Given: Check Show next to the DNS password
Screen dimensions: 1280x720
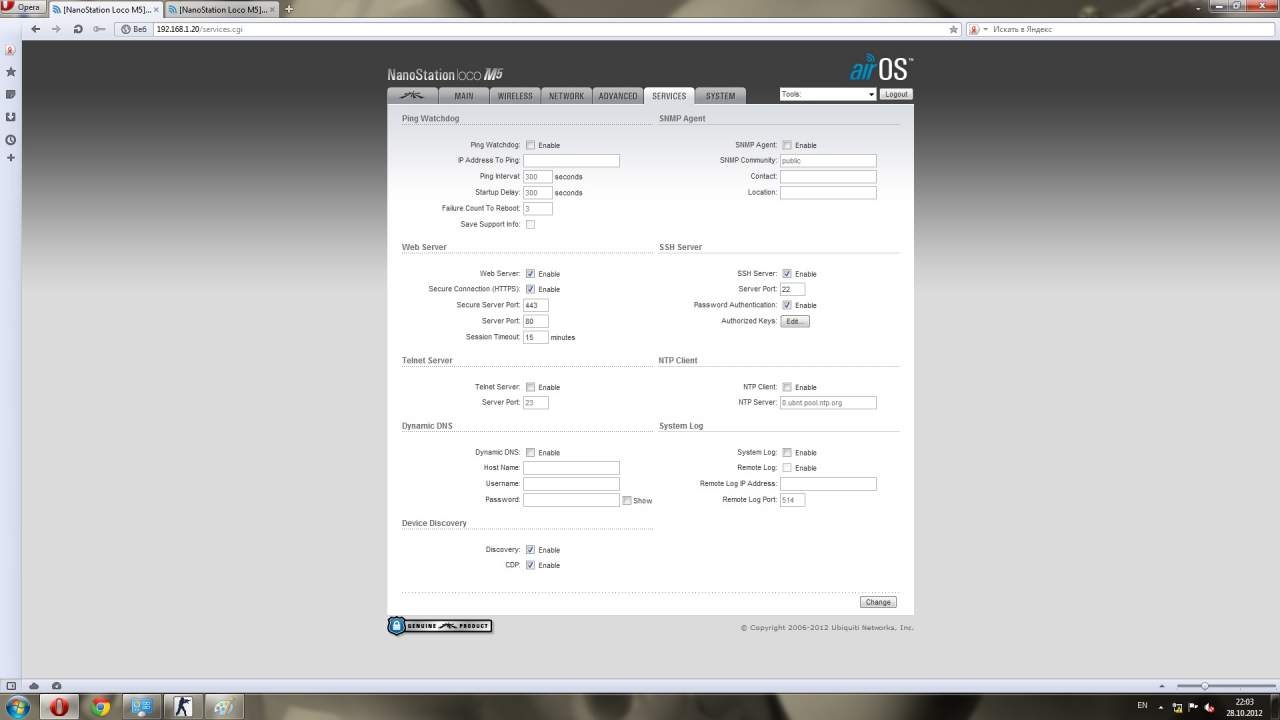Looking at the screenshot, I should coord(627,500).
